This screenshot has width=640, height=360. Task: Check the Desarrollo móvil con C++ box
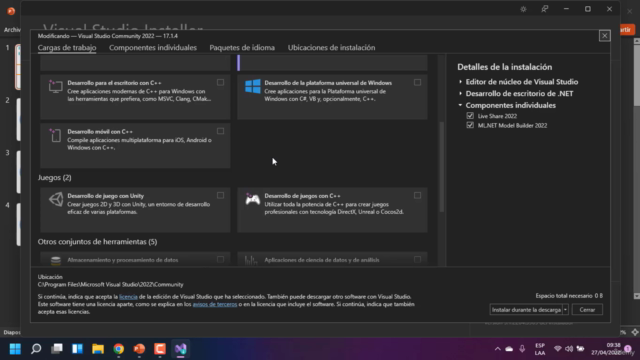click(220, 131)
